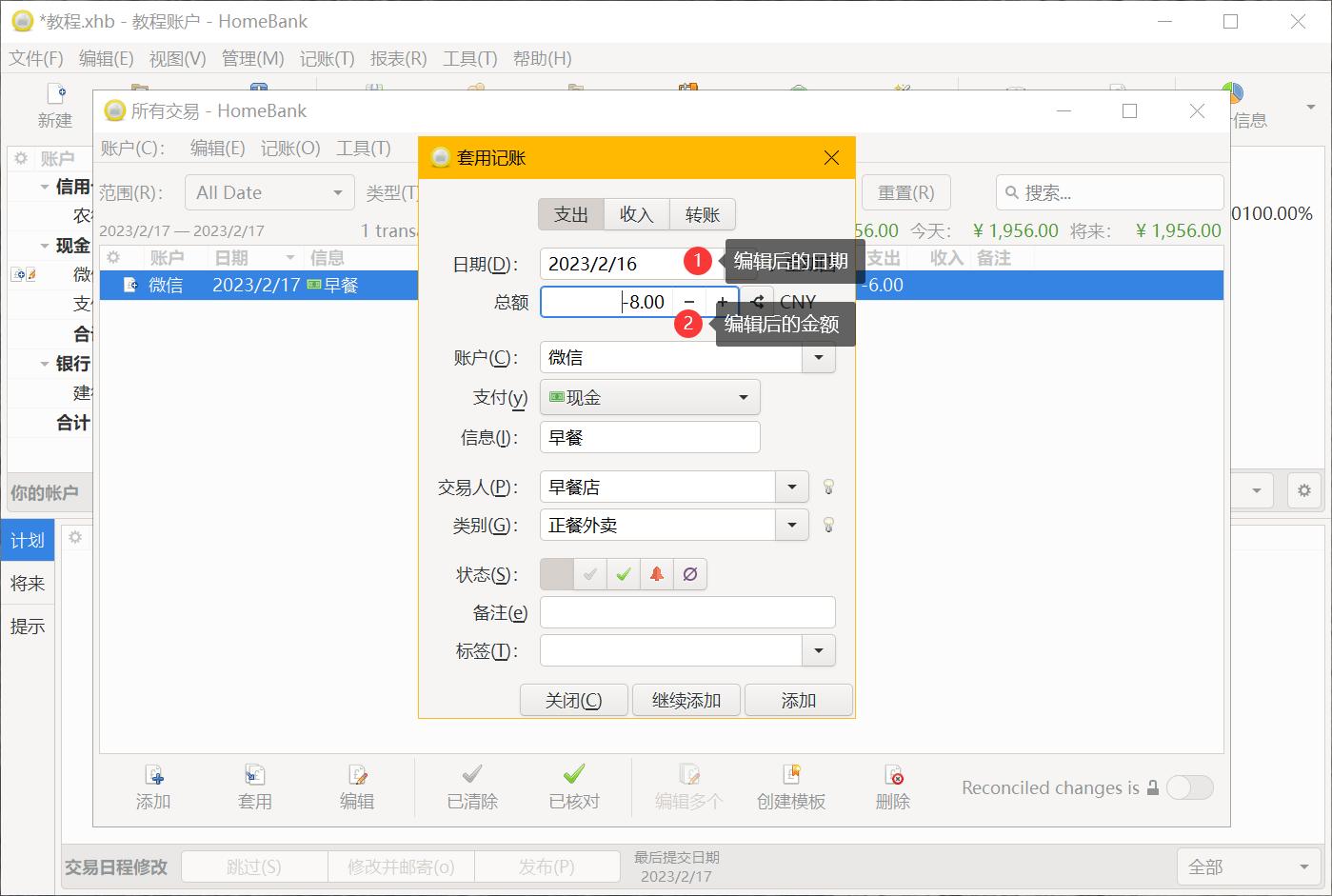Click the 继续添加 button
This screenshot has height=896, width=1332.
(686, 700)
